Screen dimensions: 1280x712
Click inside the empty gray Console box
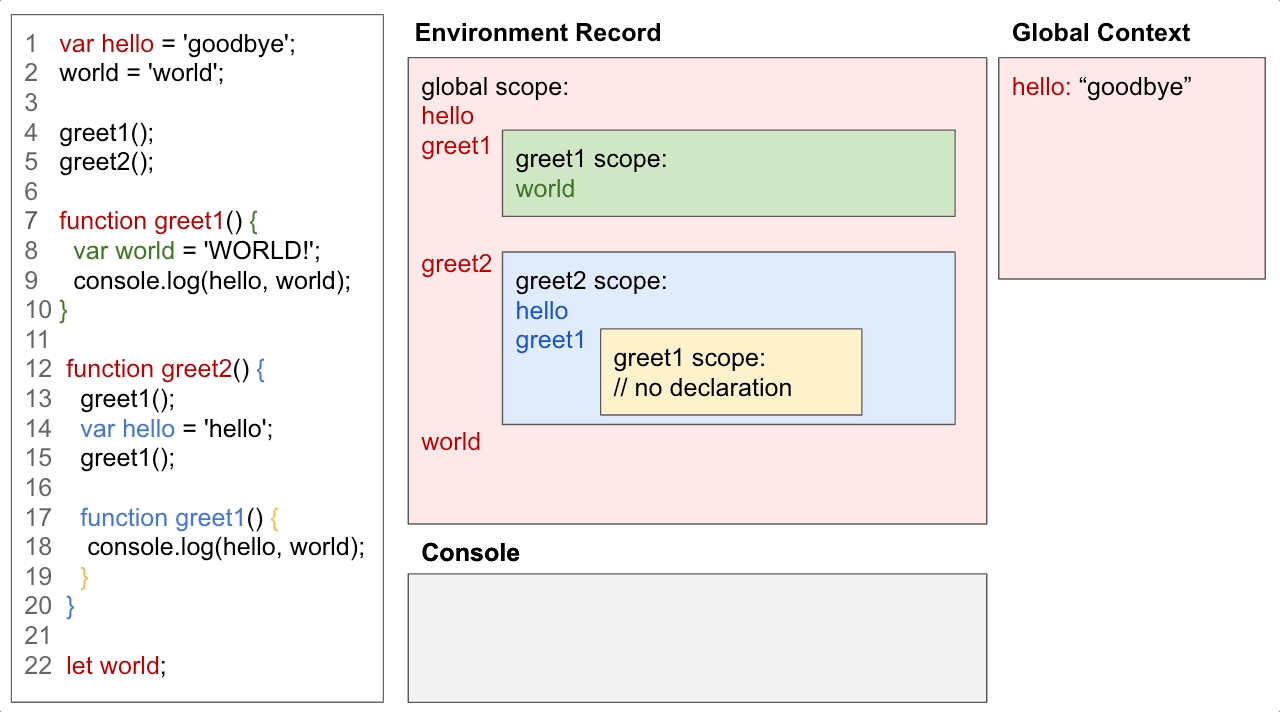697,638
